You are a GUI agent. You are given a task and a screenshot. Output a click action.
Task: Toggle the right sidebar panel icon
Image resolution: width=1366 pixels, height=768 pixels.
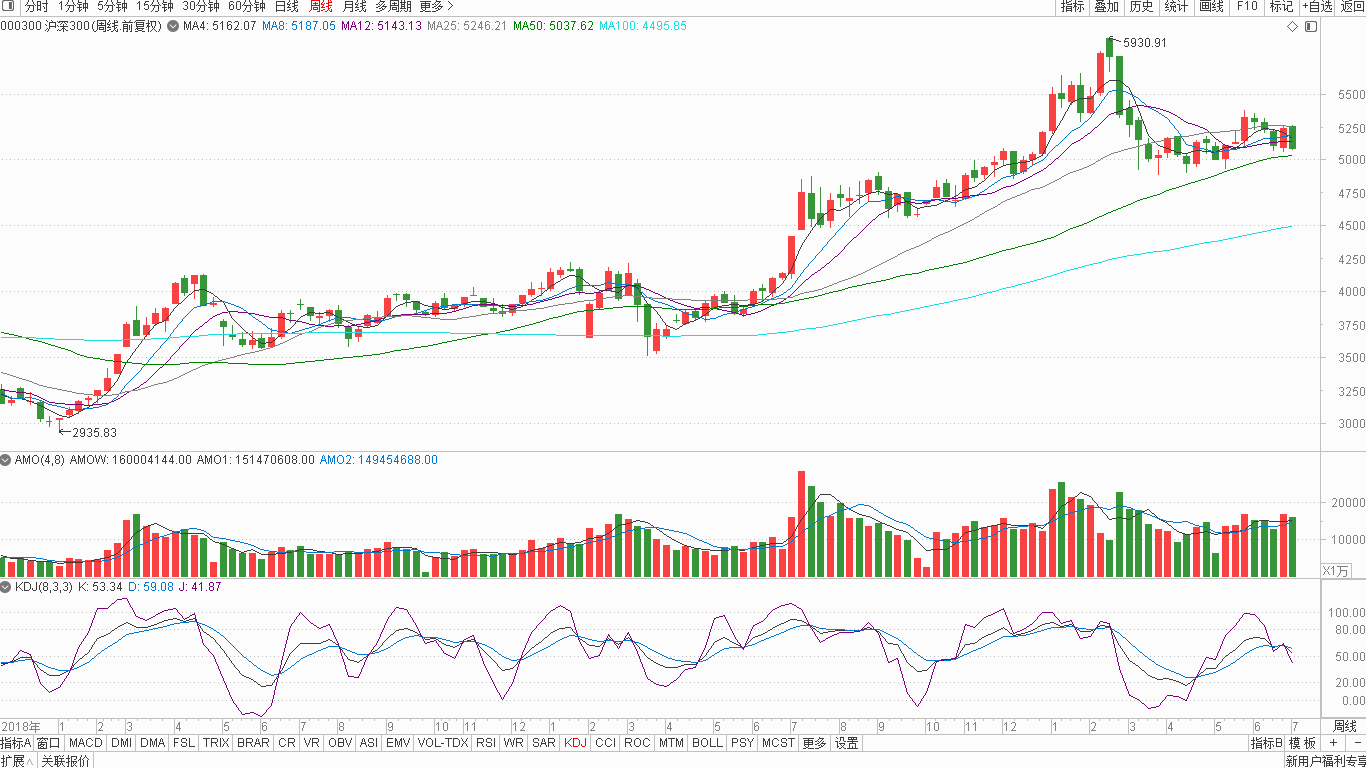pyautogui.click(x=1311, y=26)
